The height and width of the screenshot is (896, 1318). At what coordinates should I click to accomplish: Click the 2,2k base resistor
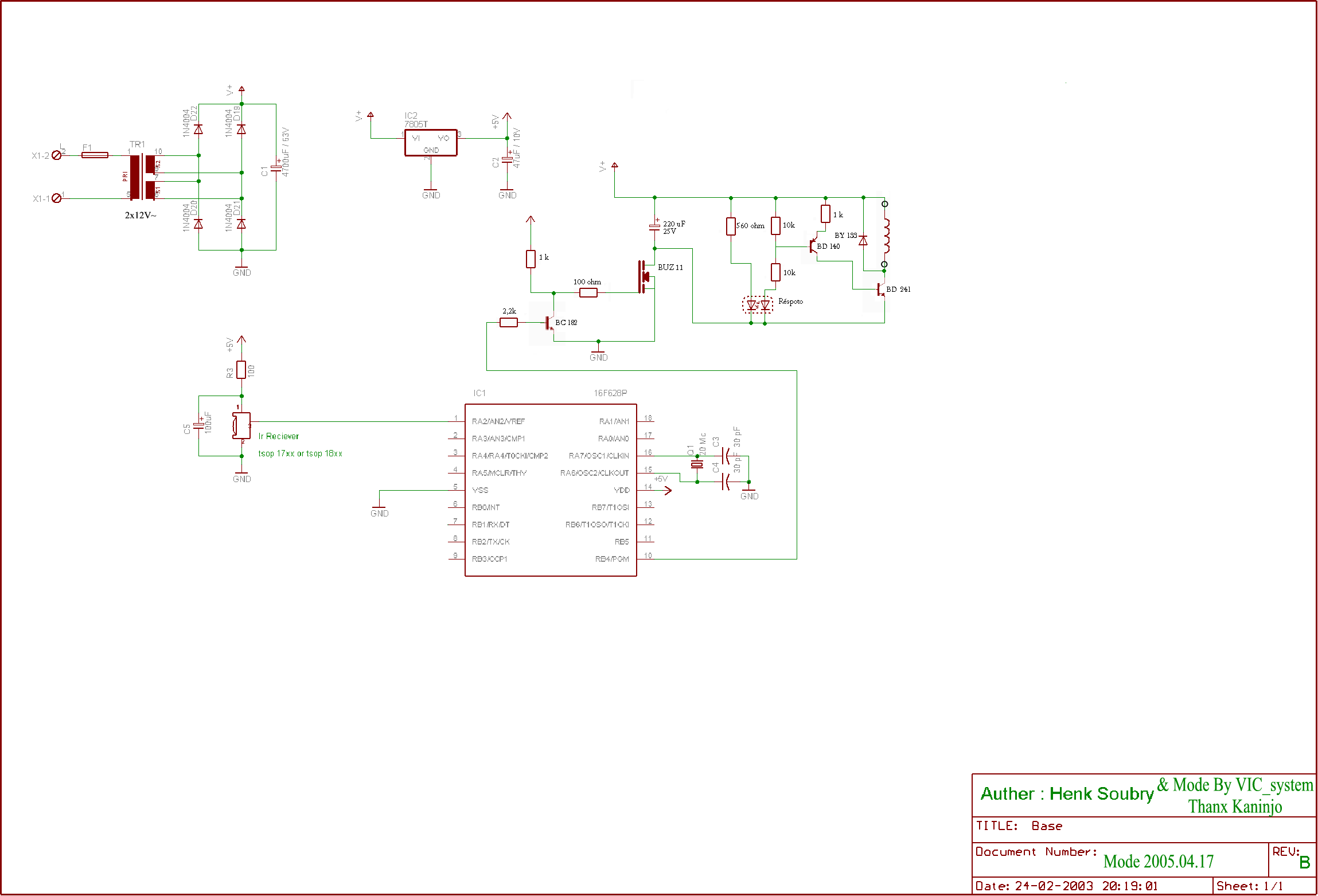pyautogui.click(x=509, y=323)
